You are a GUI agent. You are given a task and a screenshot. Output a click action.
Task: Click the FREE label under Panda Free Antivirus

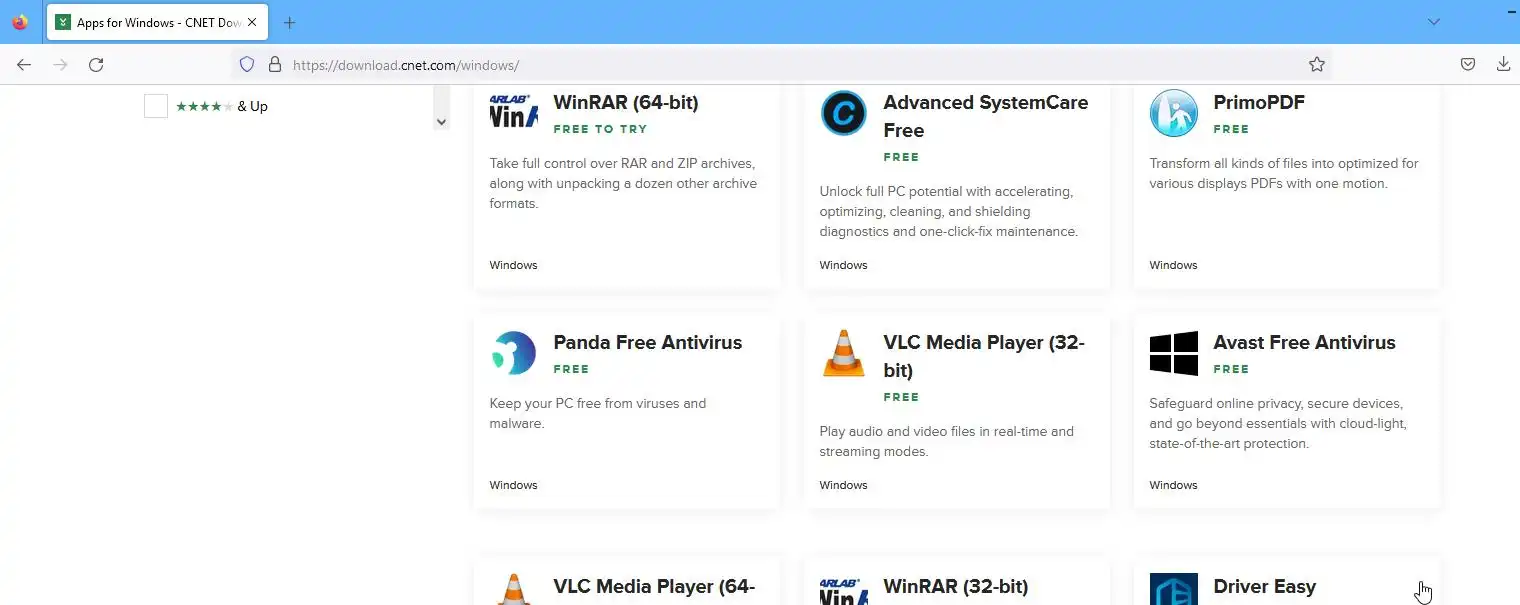pyautogui.click(x=571, y=369)
